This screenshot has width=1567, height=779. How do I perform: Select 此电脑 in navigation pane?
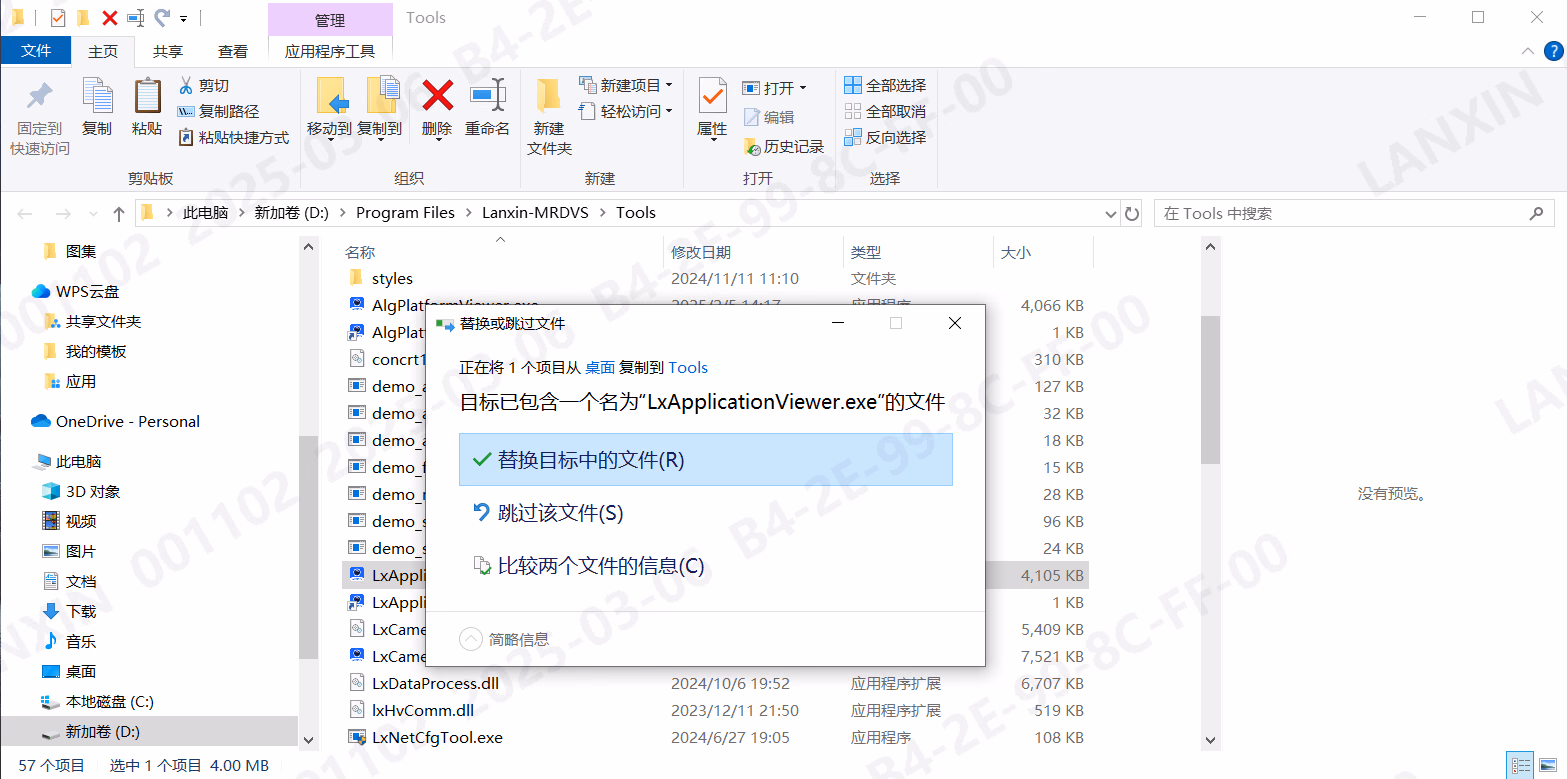click(79, 462)
